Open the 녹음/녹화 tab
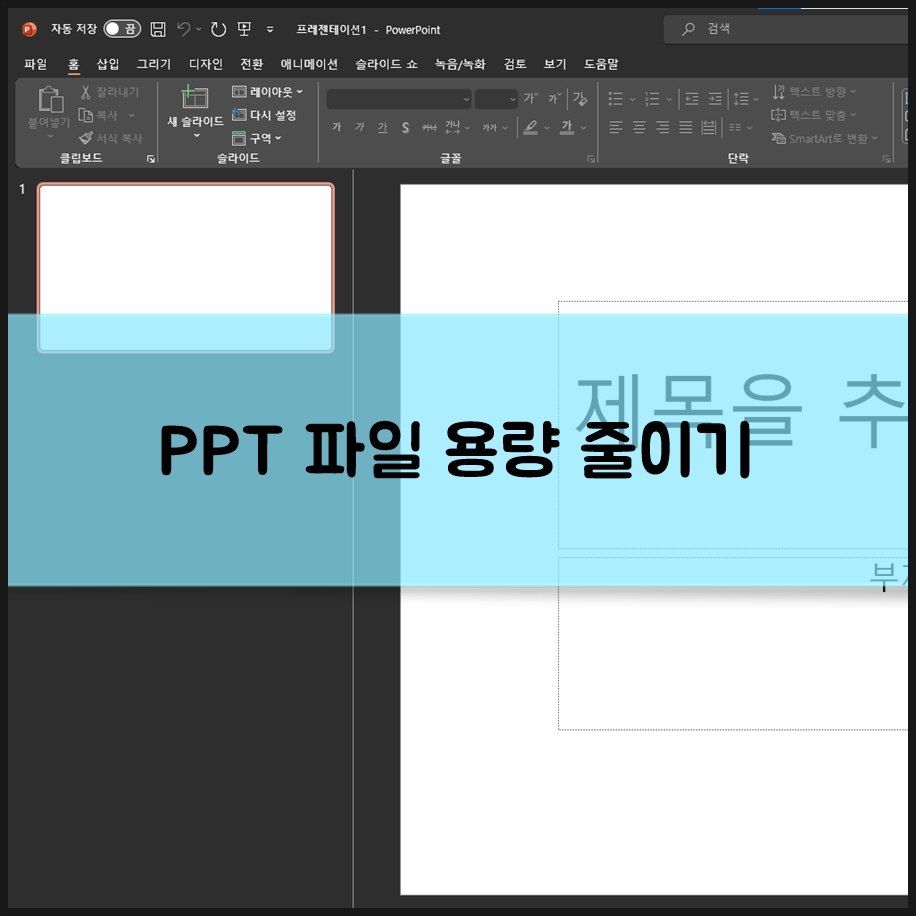916x916 pixels. pyautogui.click(x=460, y=64)
